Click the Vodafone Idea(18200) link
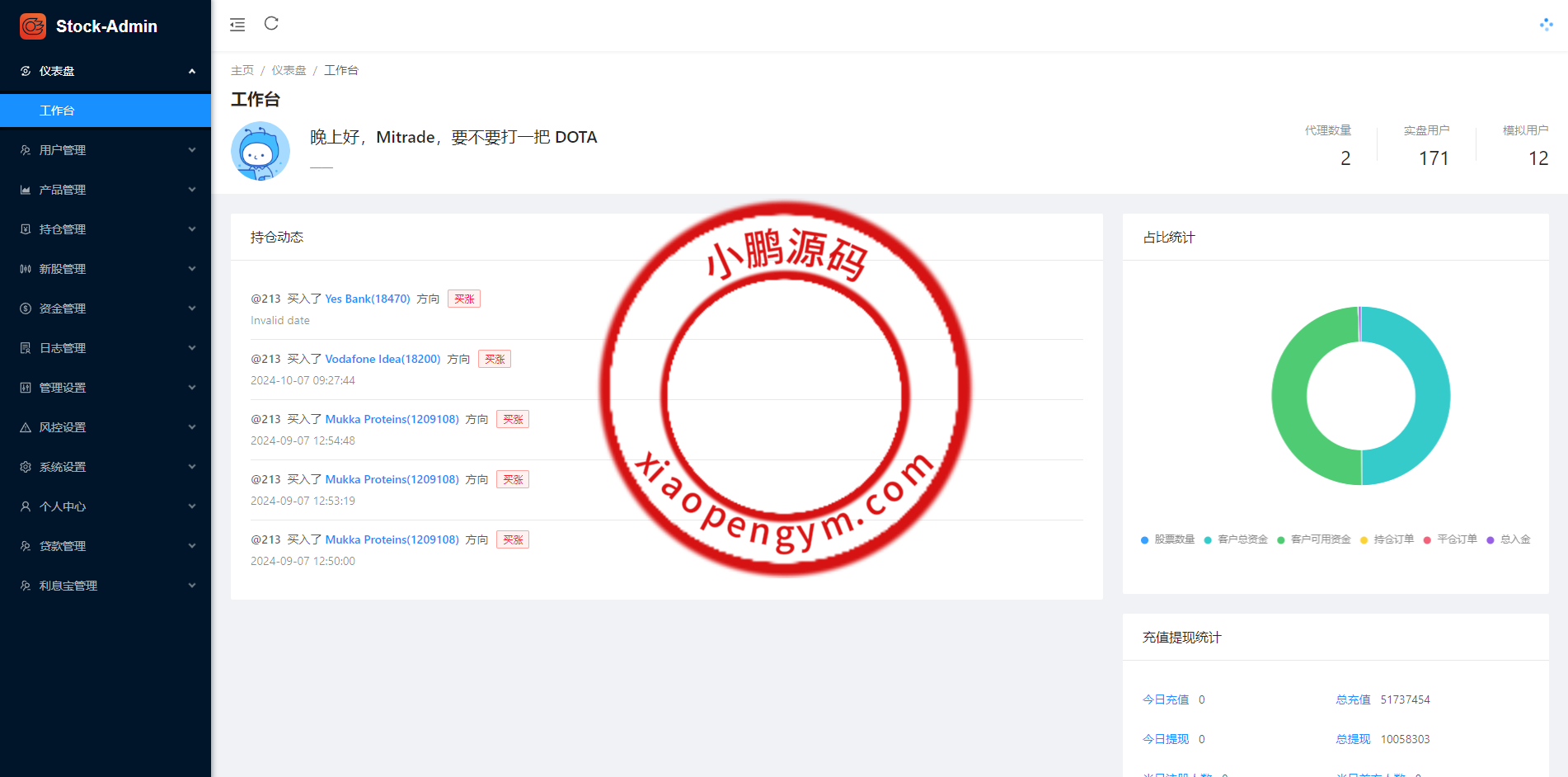 click(383, 359)
